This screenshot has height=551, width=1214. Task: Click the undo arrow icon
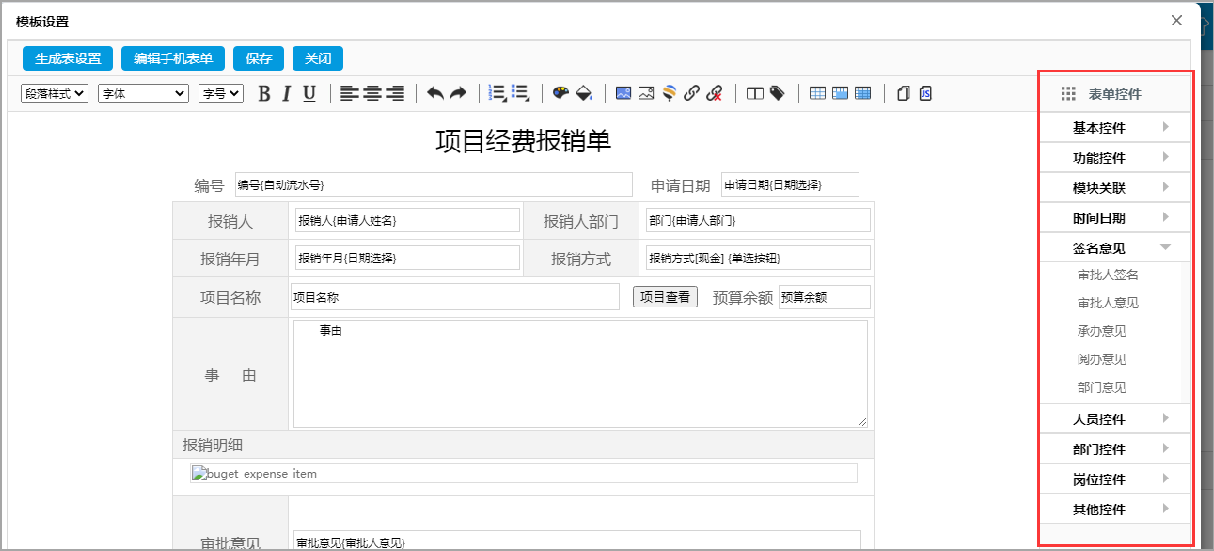point(435,93)
